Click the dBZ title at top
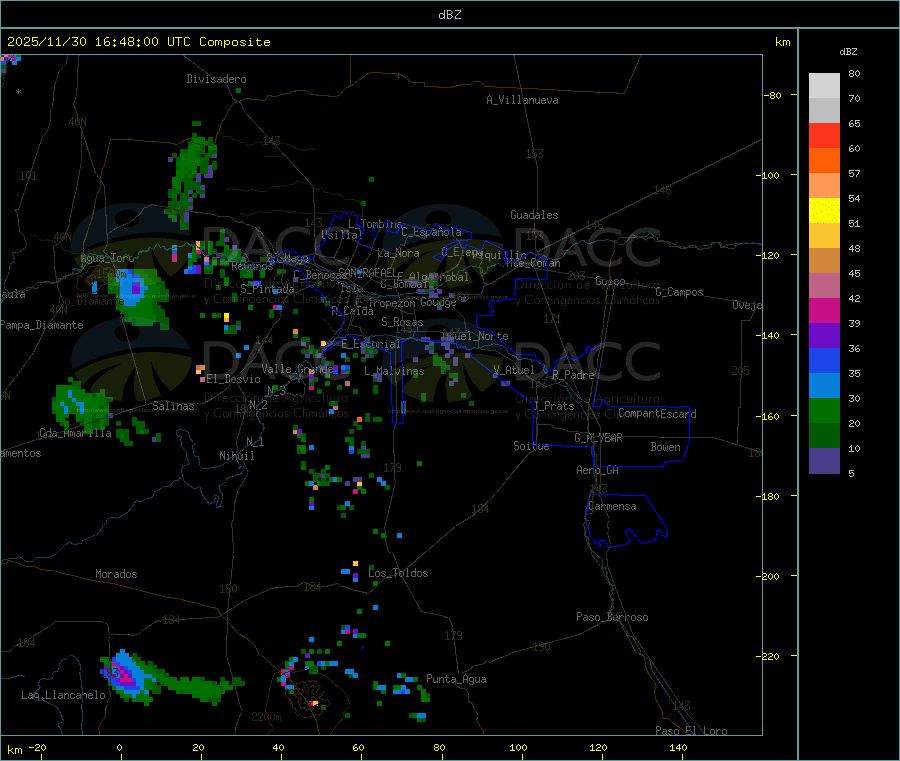This screenshot has height=761, width=900. 449,15
